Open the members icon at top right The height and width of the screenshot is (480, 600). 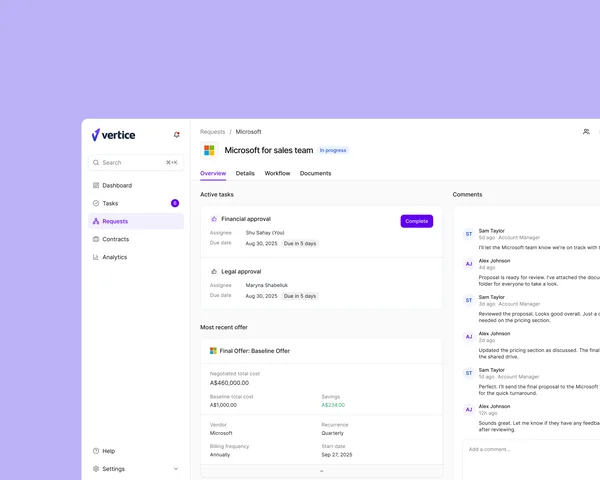pyautogui.click(x=586, y=132)
